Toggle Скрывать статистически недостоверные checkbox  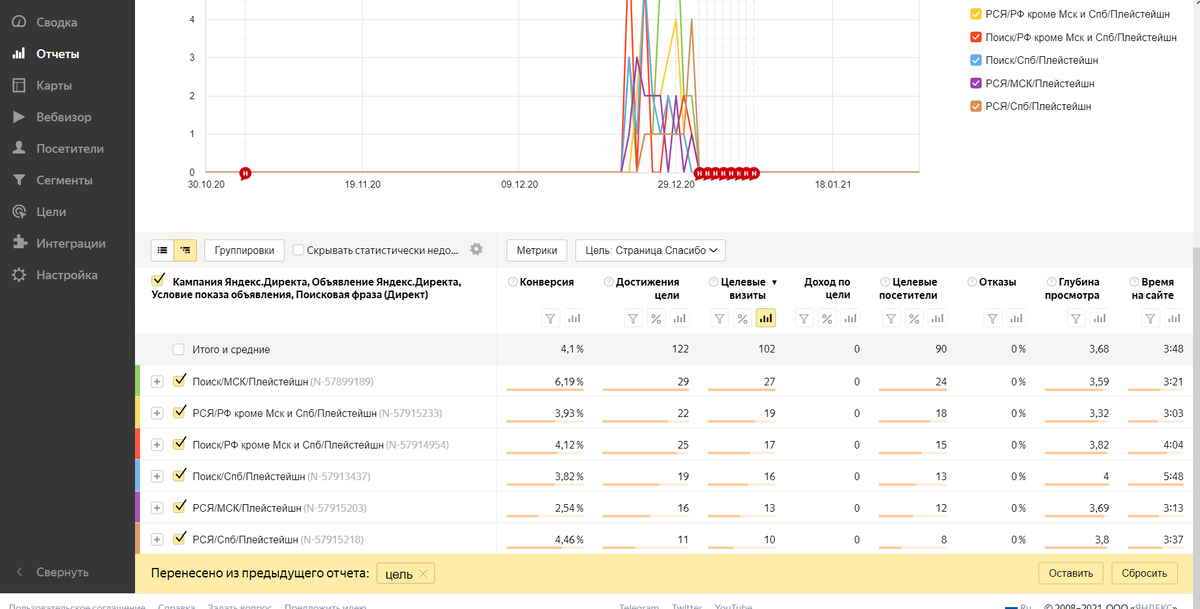[x=298, y=250]
